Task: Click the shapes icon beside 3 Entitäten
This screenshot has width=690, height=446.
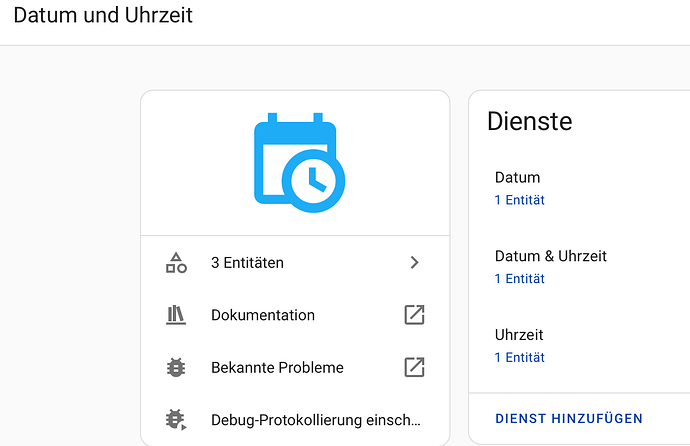Action: coord(176,263)
